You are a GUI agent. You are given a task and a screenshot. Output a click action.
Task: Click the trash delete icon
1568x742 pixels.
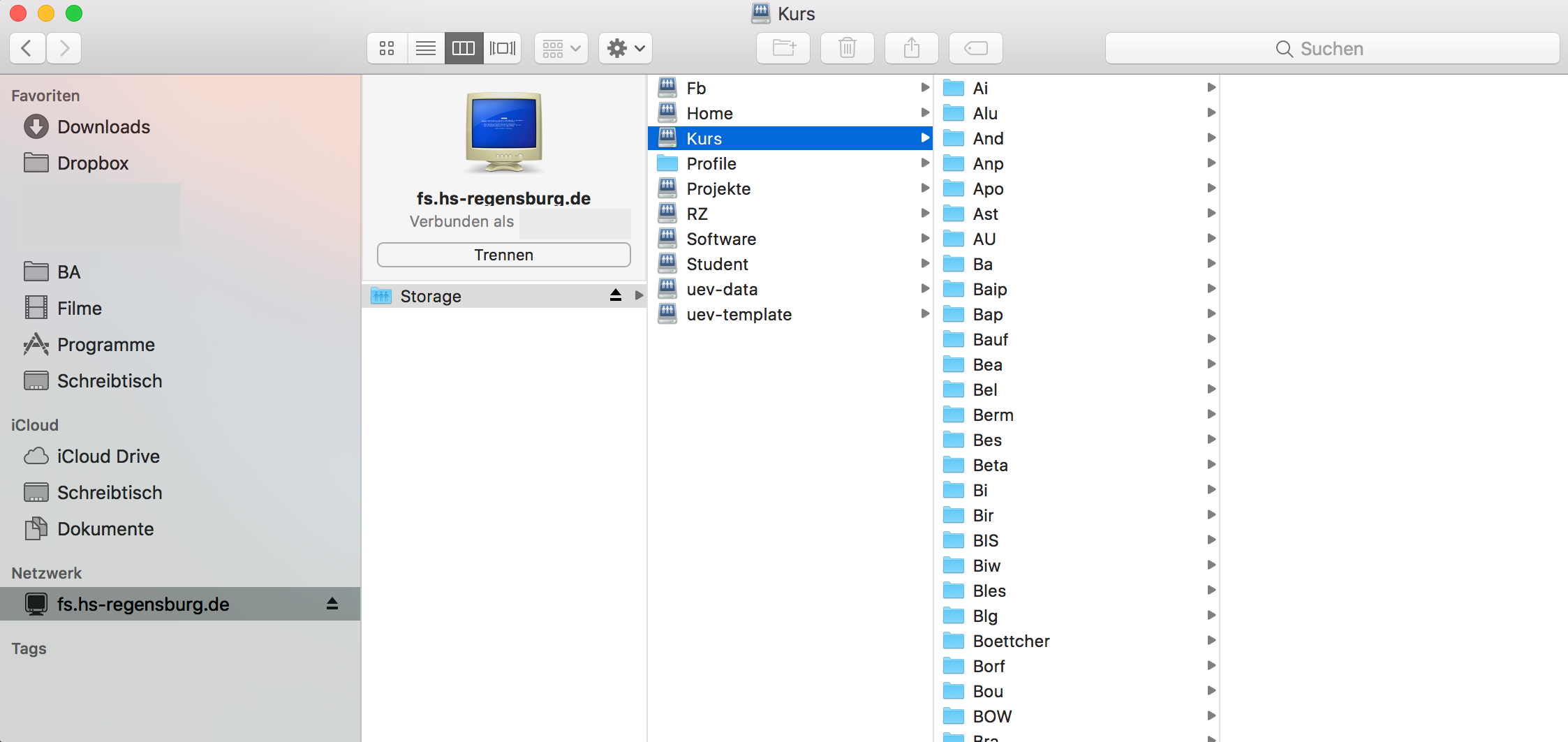pos(847,48)
